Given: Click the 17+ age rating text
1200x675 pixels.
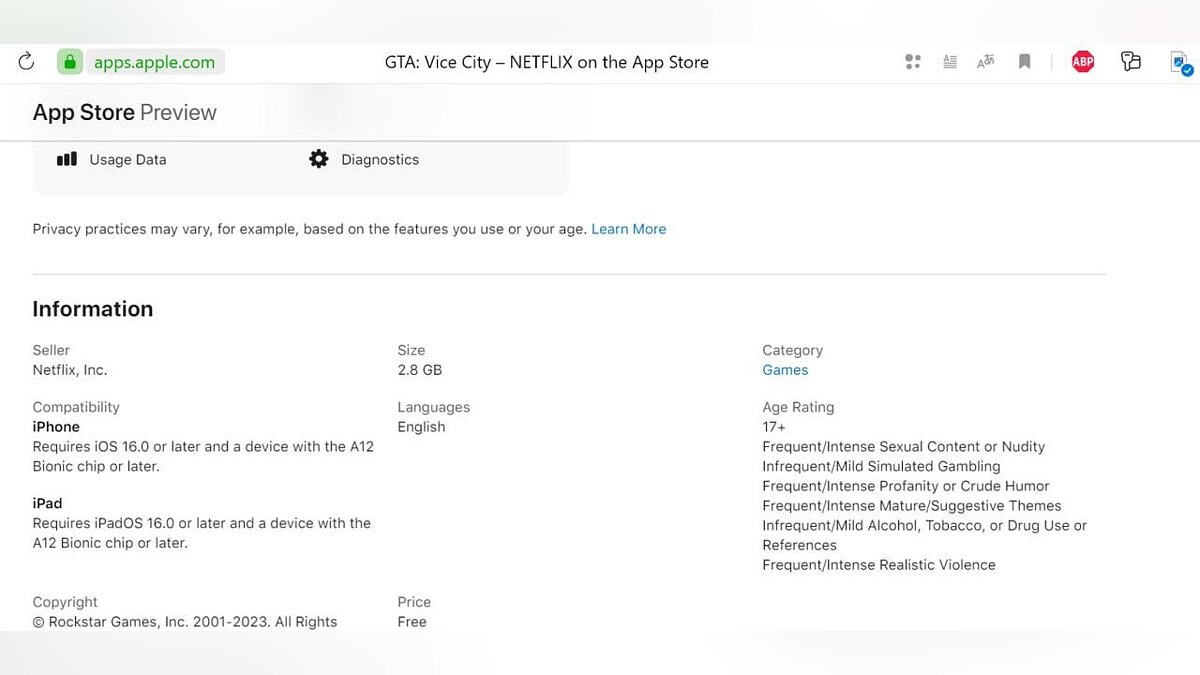Looking at the screenshot, I should pyautogui.click(x=774, y=427).
